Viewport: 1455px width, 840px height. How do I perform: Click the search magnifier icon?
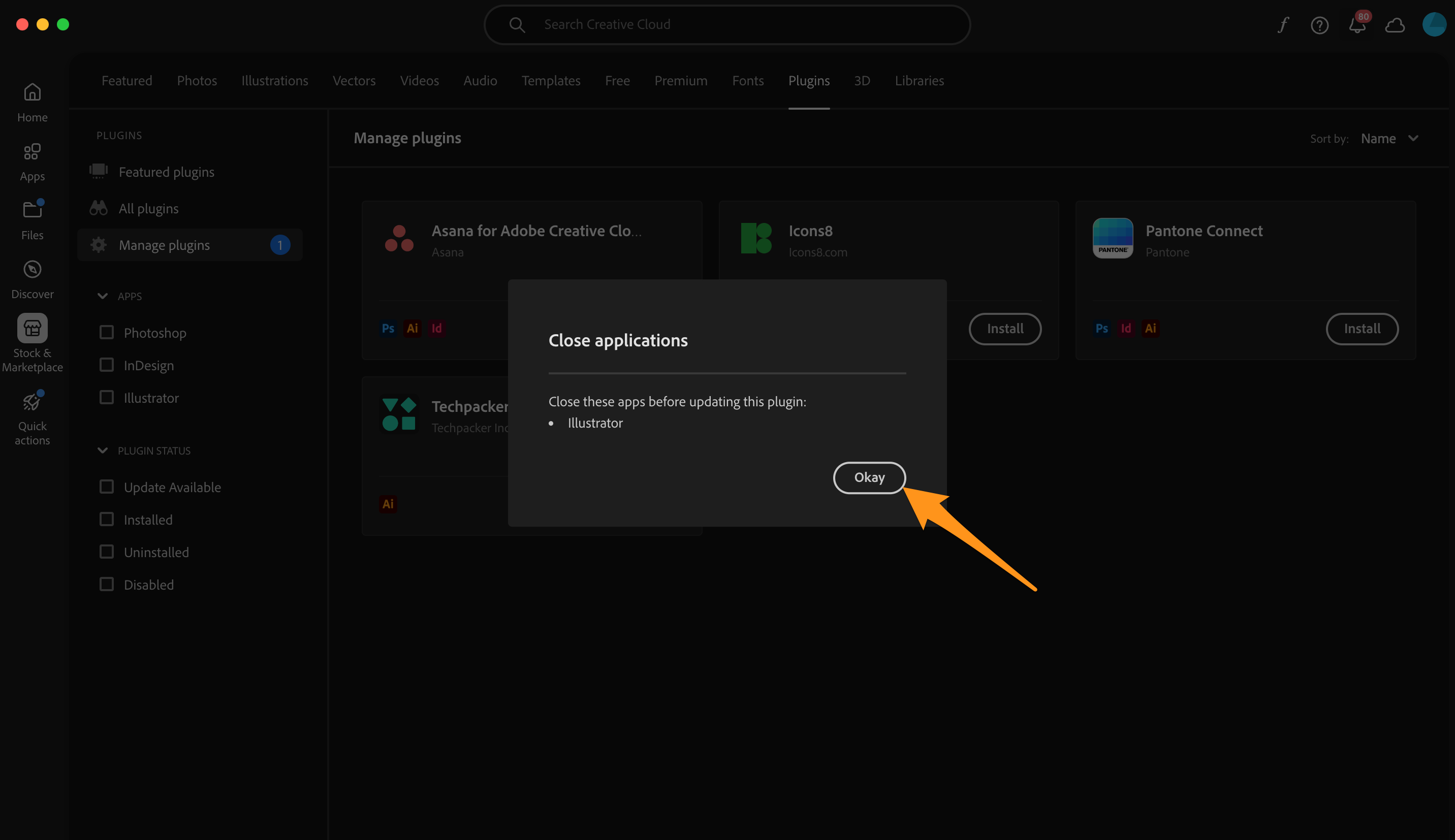pos(517,25)
